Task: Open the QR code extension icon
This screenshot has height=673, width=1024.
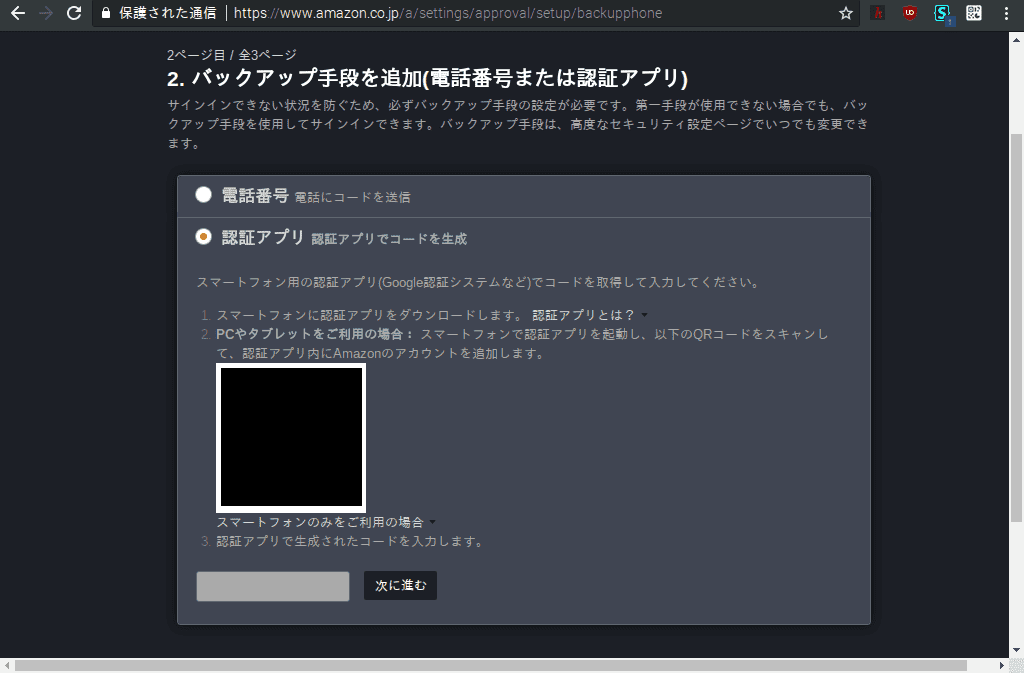Action: (x=974, y=12)
